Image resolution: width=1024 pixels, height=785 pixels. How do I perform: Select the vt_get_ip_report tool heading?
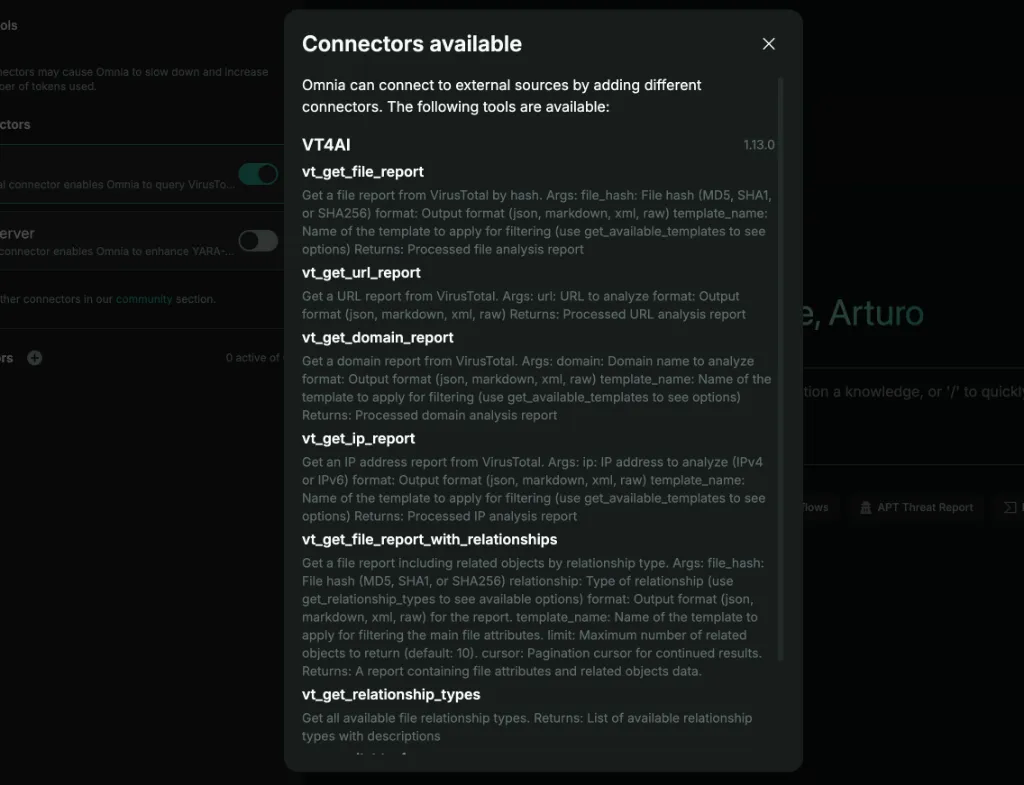(x=358, y=439)
